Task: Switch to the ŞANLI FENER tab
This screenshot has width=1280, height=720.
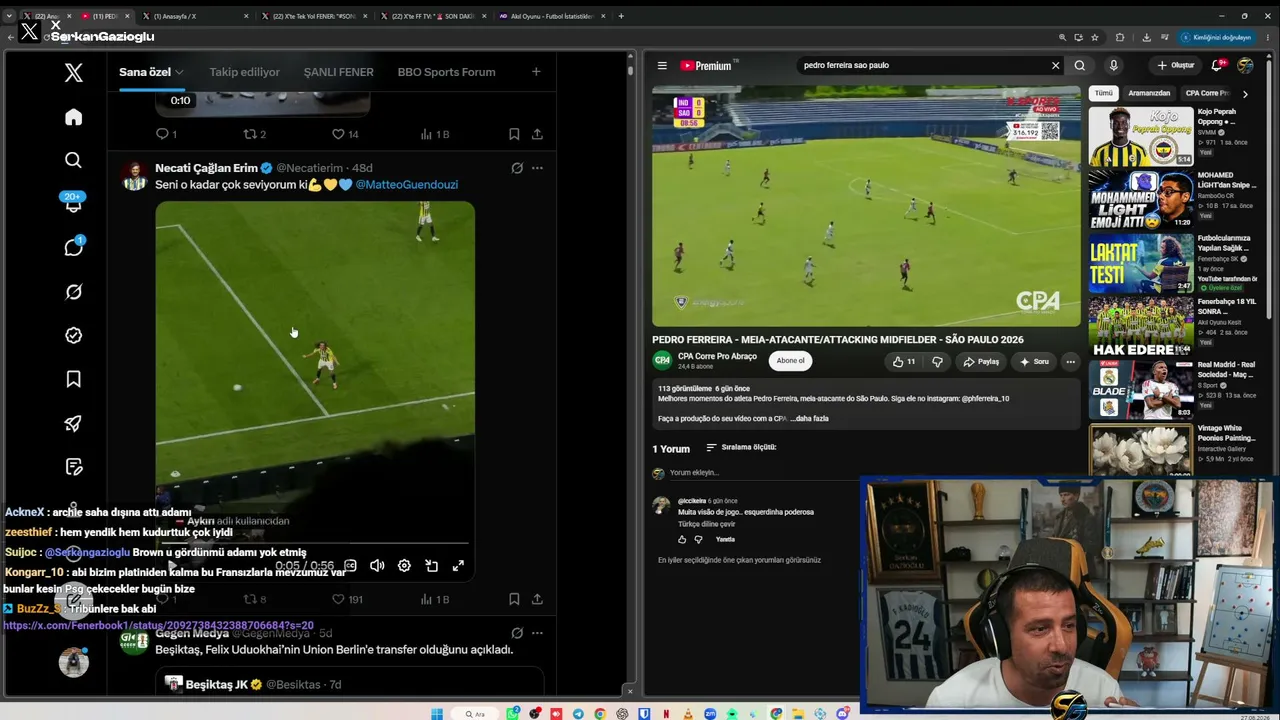Action: [338, 72]
